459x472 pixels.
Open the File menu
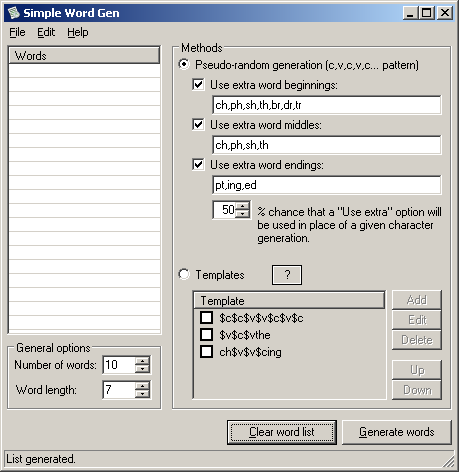point(17,32)
